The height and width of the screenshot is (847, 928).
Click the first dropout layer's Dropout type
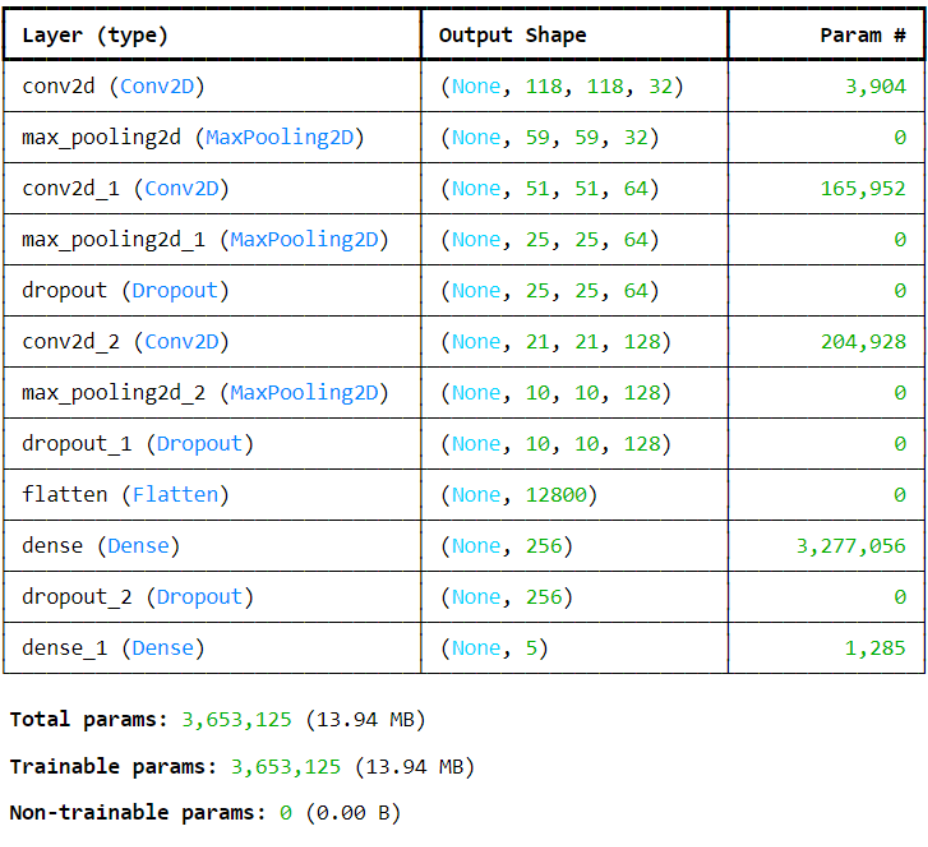[175, 290]
